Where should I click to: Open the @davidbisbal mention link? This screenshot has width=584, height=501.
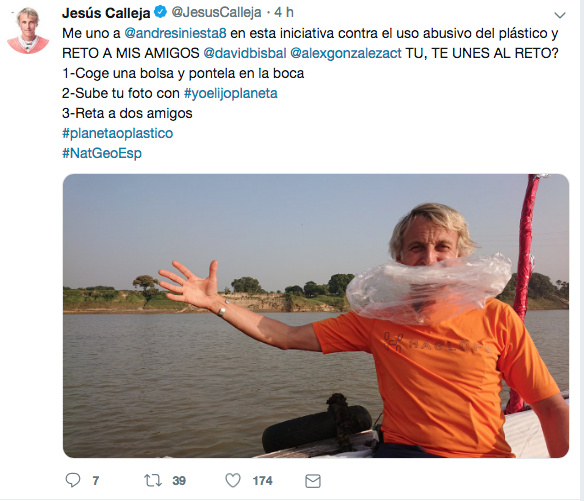tap(245, 53)
